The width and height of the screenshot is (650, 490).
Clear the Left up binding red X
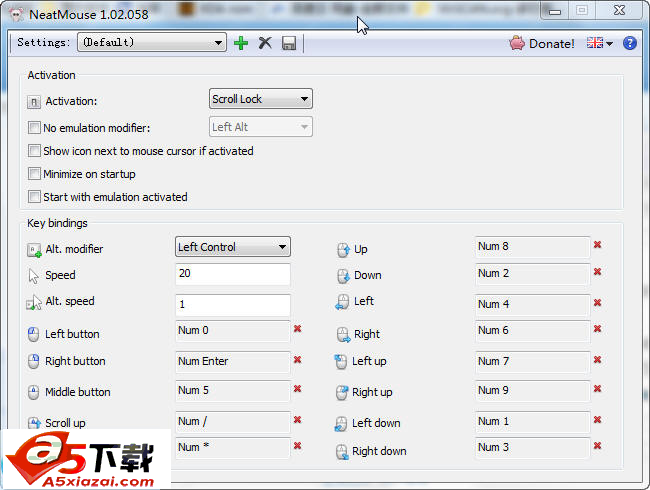click(597, 359)
